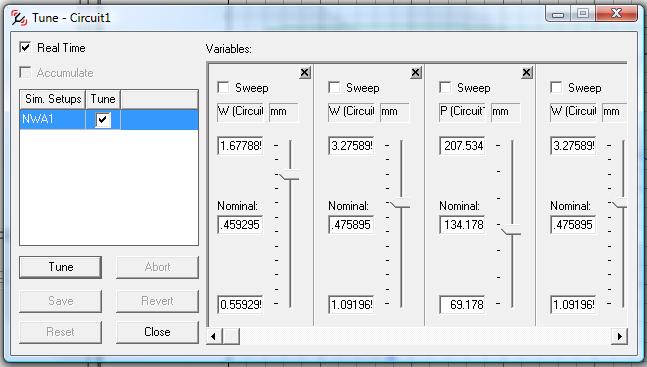Click the right scroll arrow under variables

[x=619, y=336]
